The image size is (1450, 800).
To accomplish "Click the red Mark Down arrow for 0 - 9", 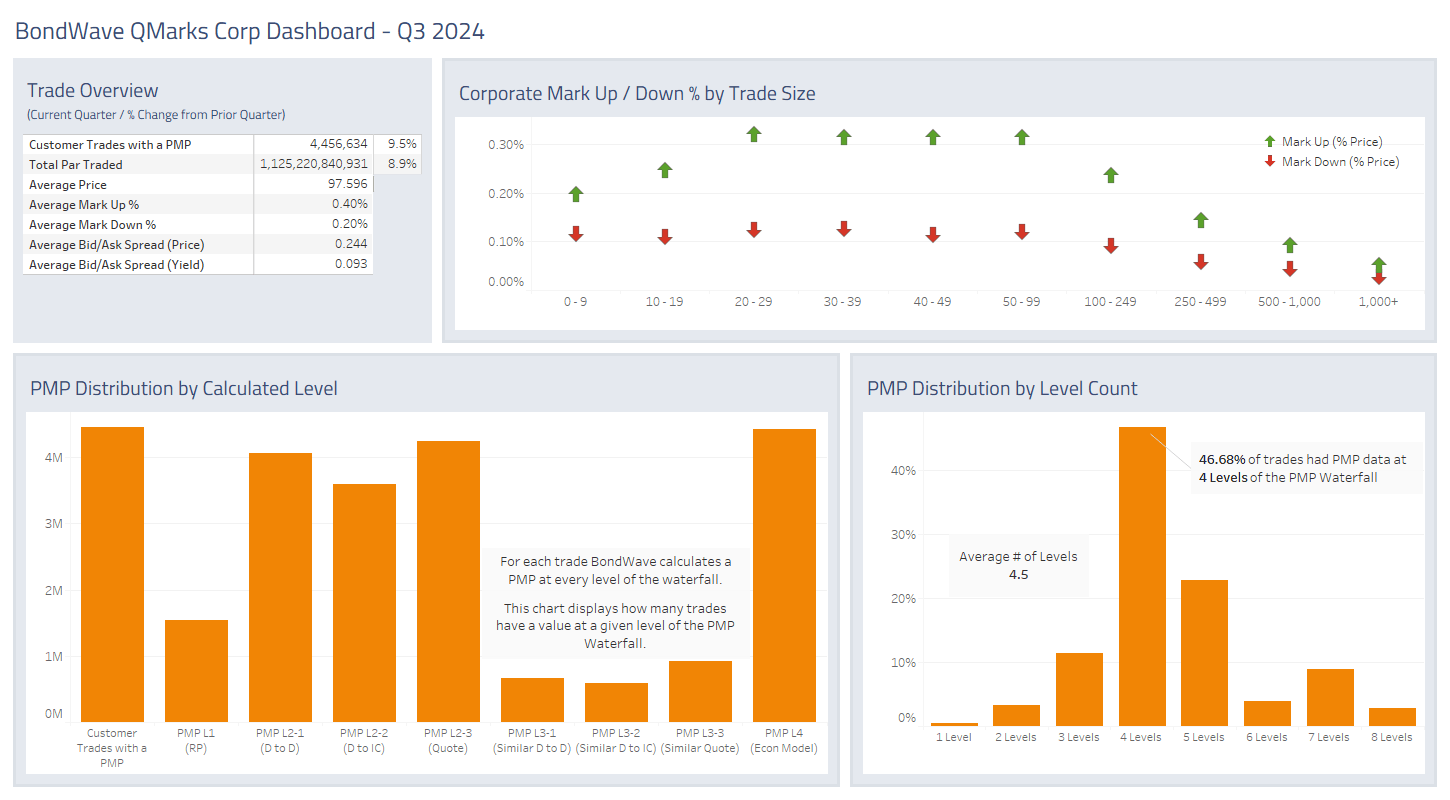I will (x=576, y=233).
